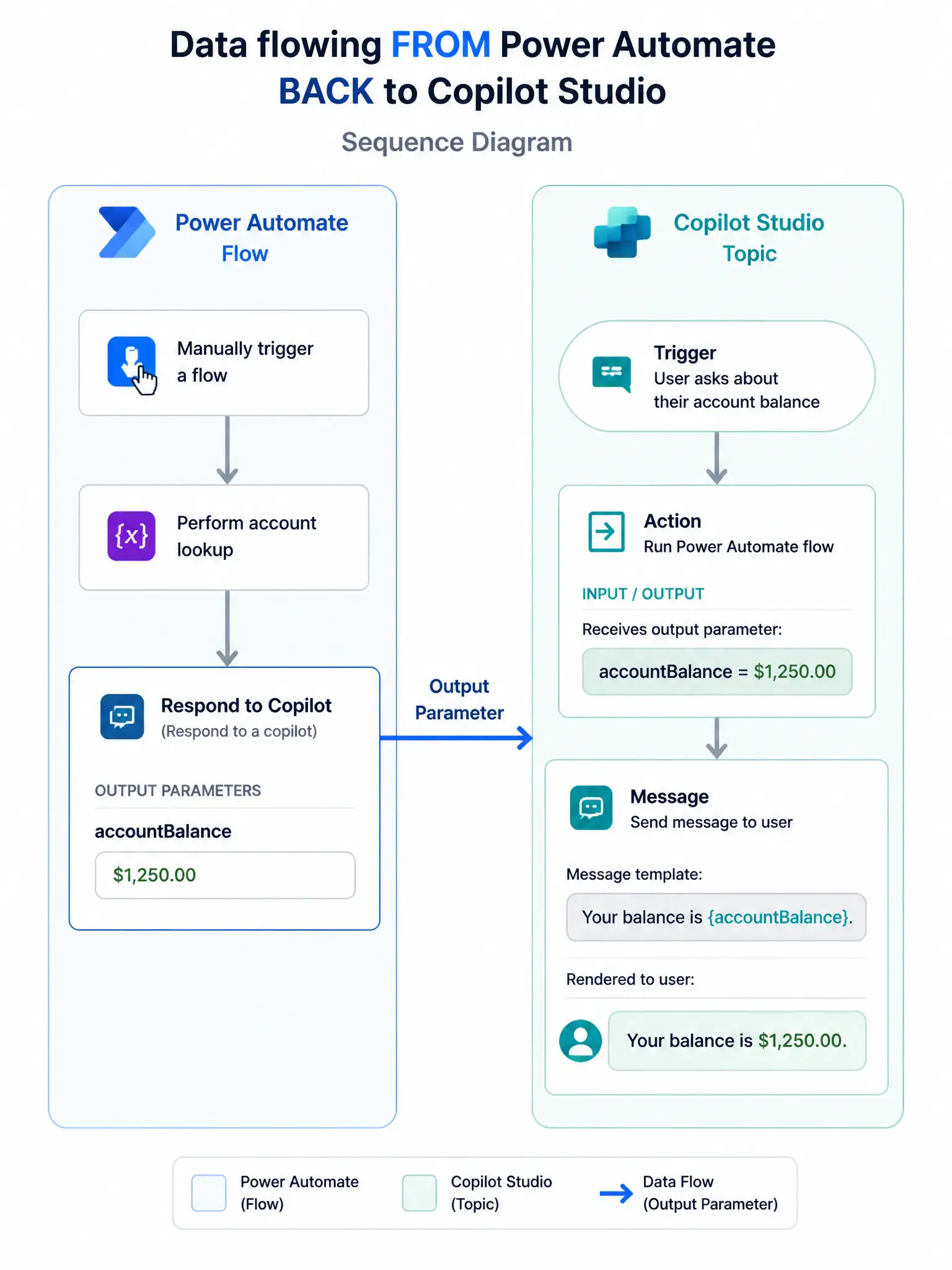This screenshot has height=1270, width=952.
Task: Click 'Receives output parameter:' label
Action: [x=682, y=629]
